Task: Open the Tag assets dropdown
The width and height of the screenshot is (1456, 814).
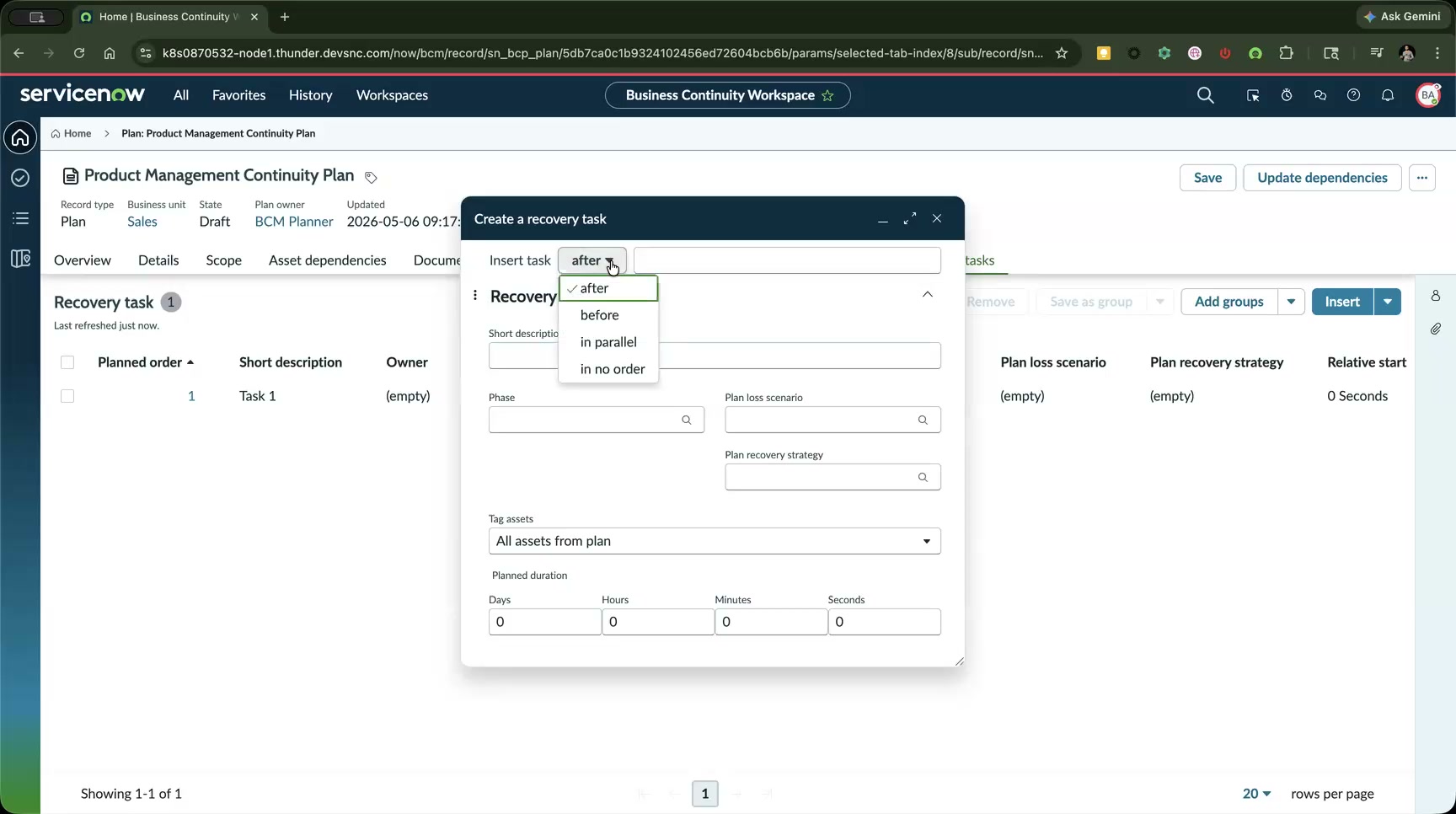Action: (x=715, y=541)
